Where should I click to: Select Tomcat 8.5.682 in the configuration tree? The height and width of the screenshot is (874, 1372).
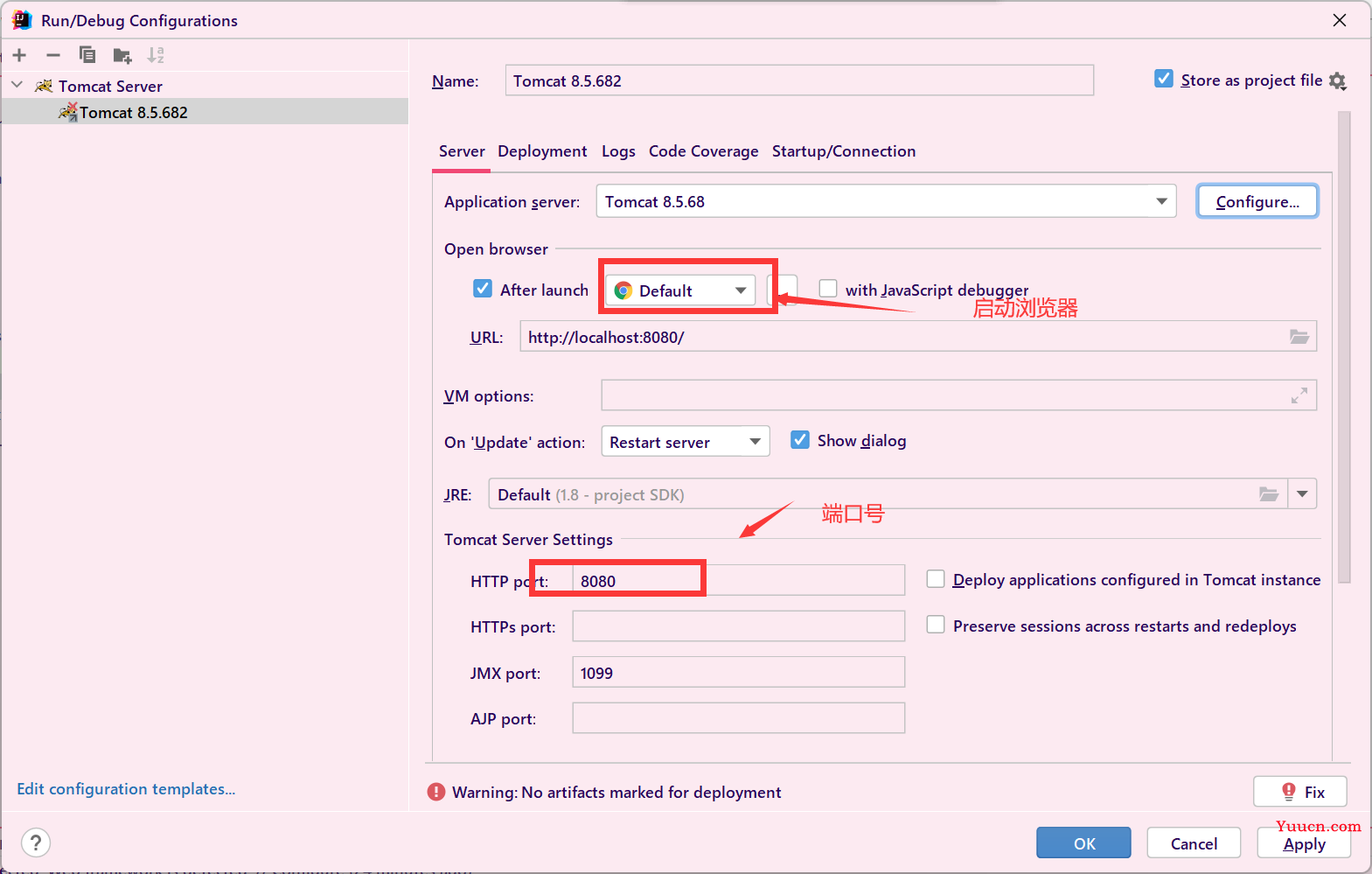205,112
